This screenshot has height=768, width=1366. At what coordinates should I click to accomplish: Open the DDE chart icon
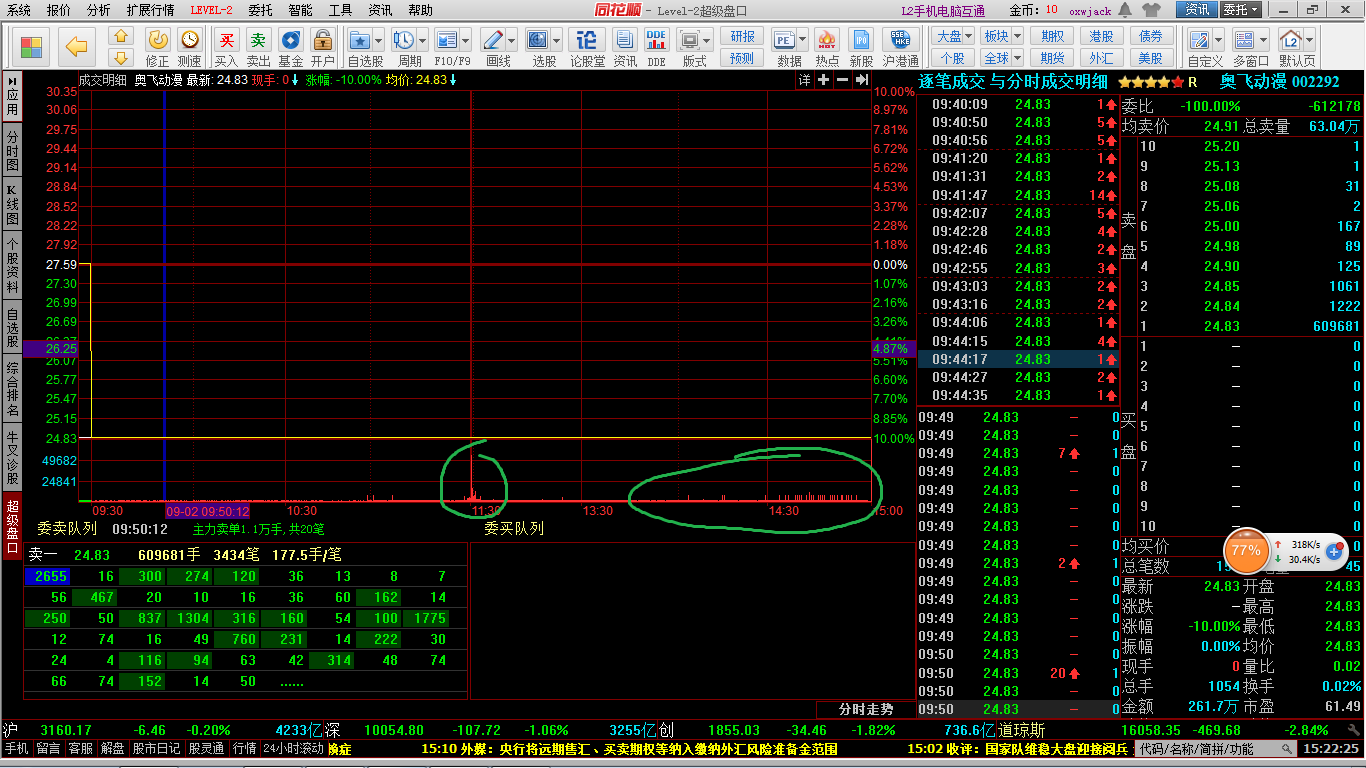coord(656,40)
